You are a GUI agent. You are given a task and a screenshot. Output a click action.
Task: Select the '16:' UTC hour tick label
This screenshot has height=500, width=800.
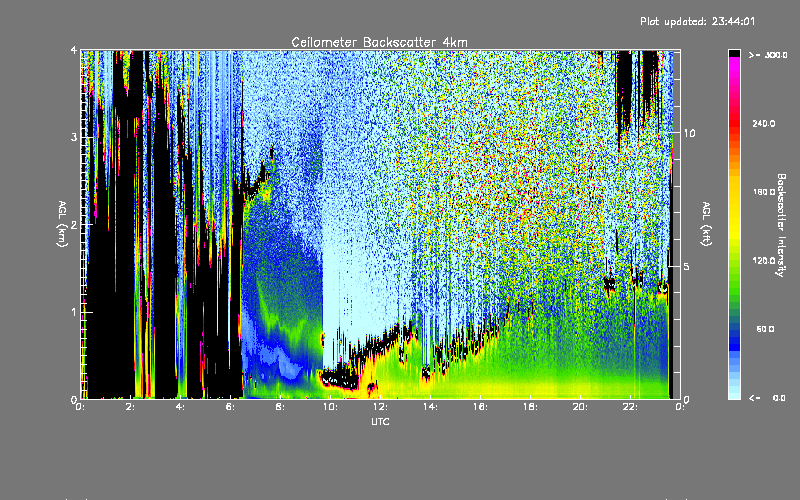481,407
